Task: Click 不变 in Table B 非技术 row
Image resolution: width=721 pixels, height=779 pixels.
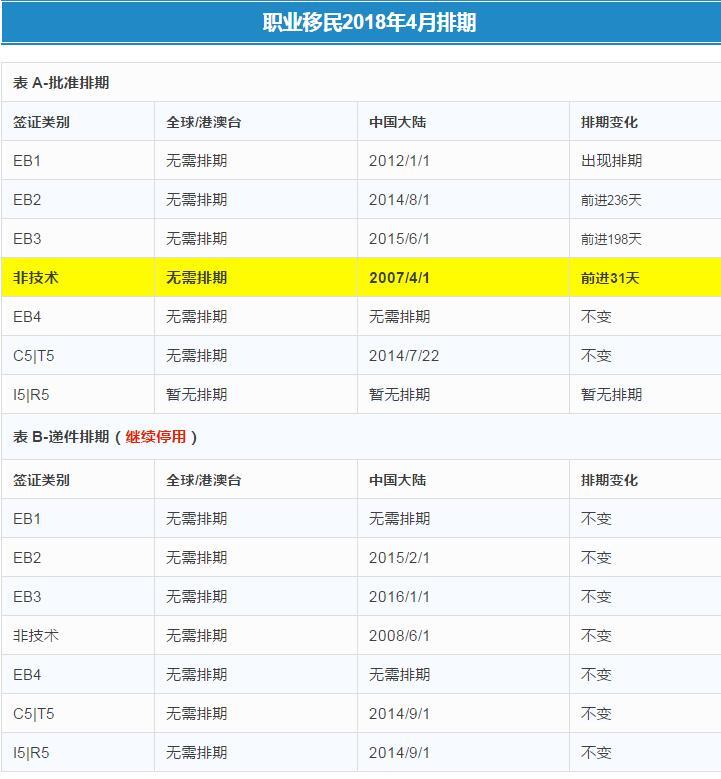Action: tap(596, 635)
